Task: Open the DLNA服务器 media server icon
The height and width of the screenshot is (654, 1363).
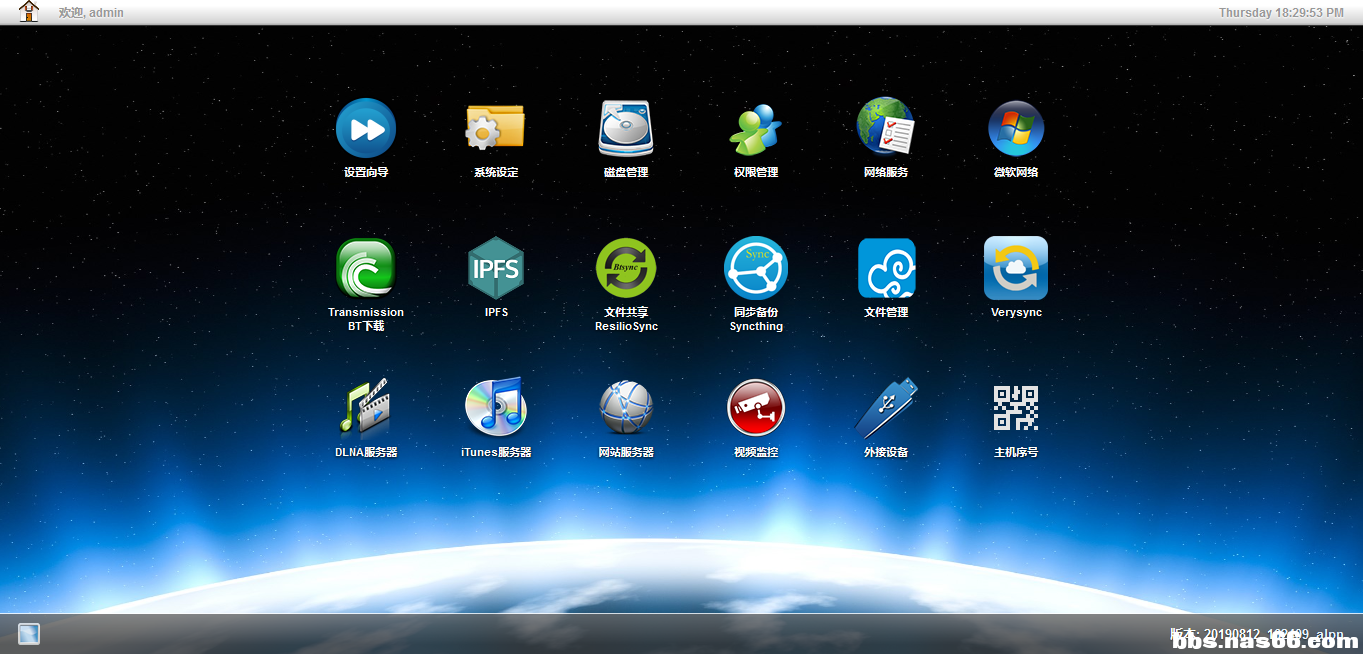Action: [366, 408]
